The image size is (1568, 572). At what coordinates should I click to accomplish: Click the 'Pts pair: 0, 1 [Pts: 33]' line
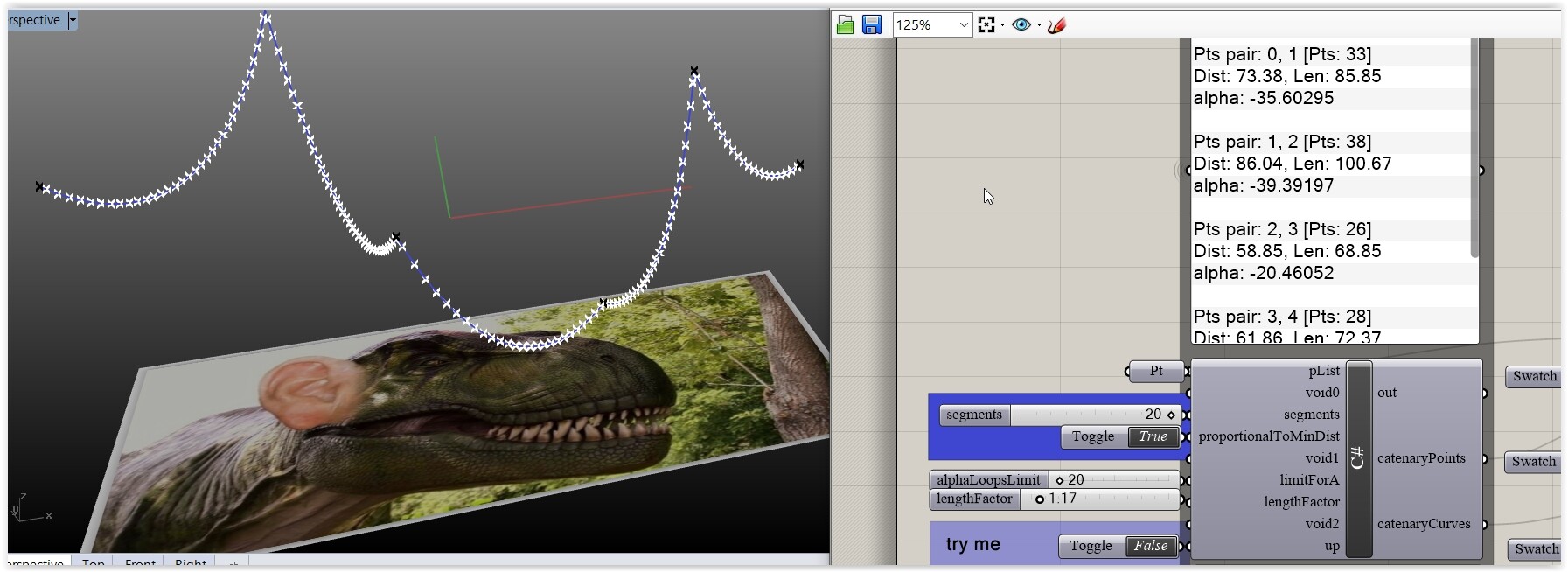tap(1282, 54)
